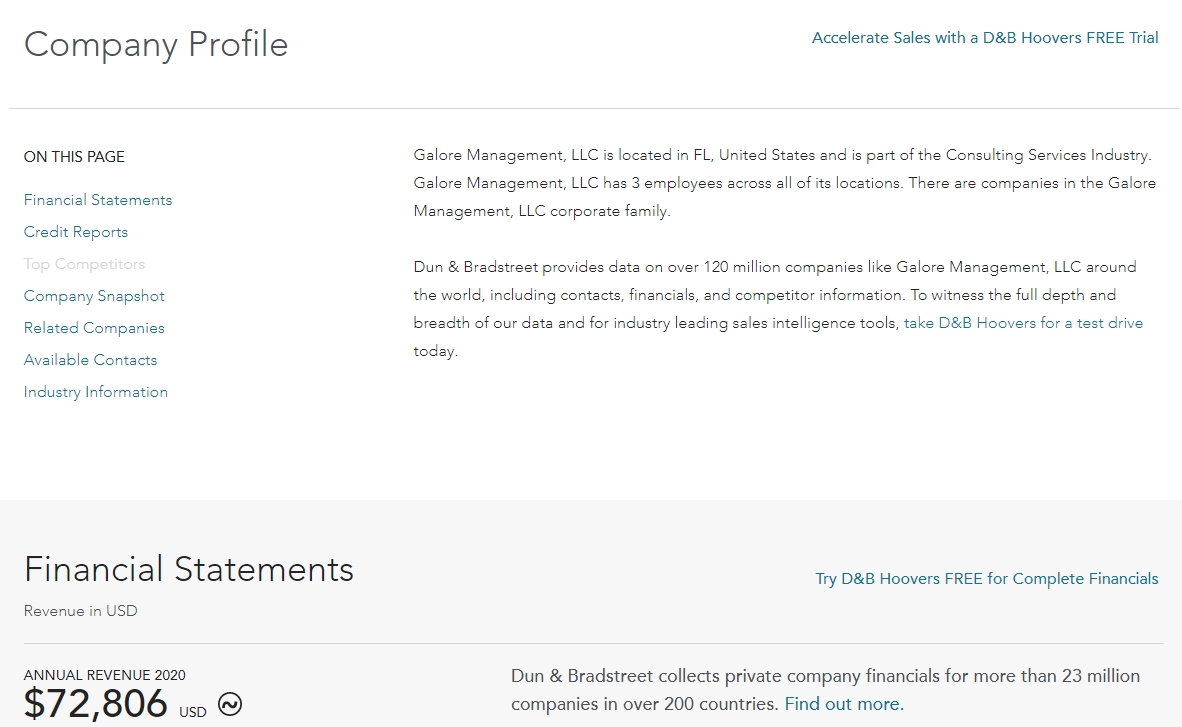Click the ANNUAL REVENUE 2020 label
The height and width of the screenshot is (727, 1182).
point(104,675)
